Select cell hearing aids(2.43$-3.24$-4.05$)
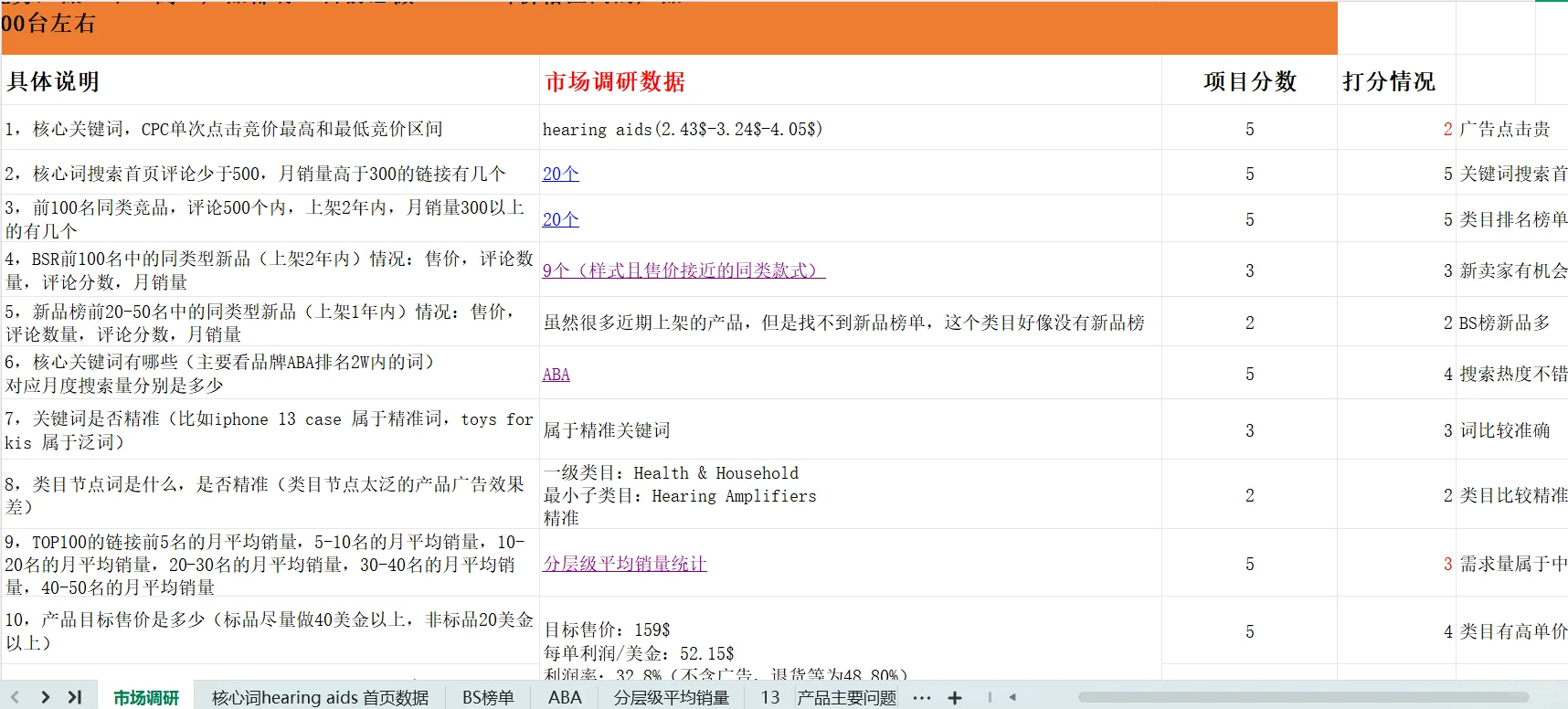 coord(851,129)
